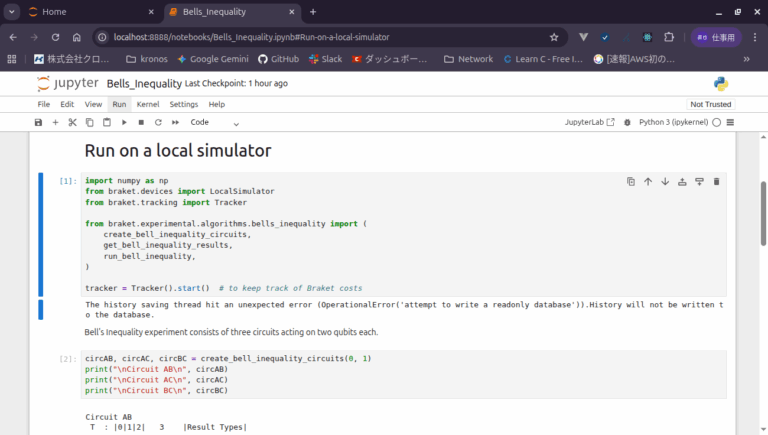768x435 pixels.
Task: Copy the selected cell from toolbar
Action: pos(90,122)
